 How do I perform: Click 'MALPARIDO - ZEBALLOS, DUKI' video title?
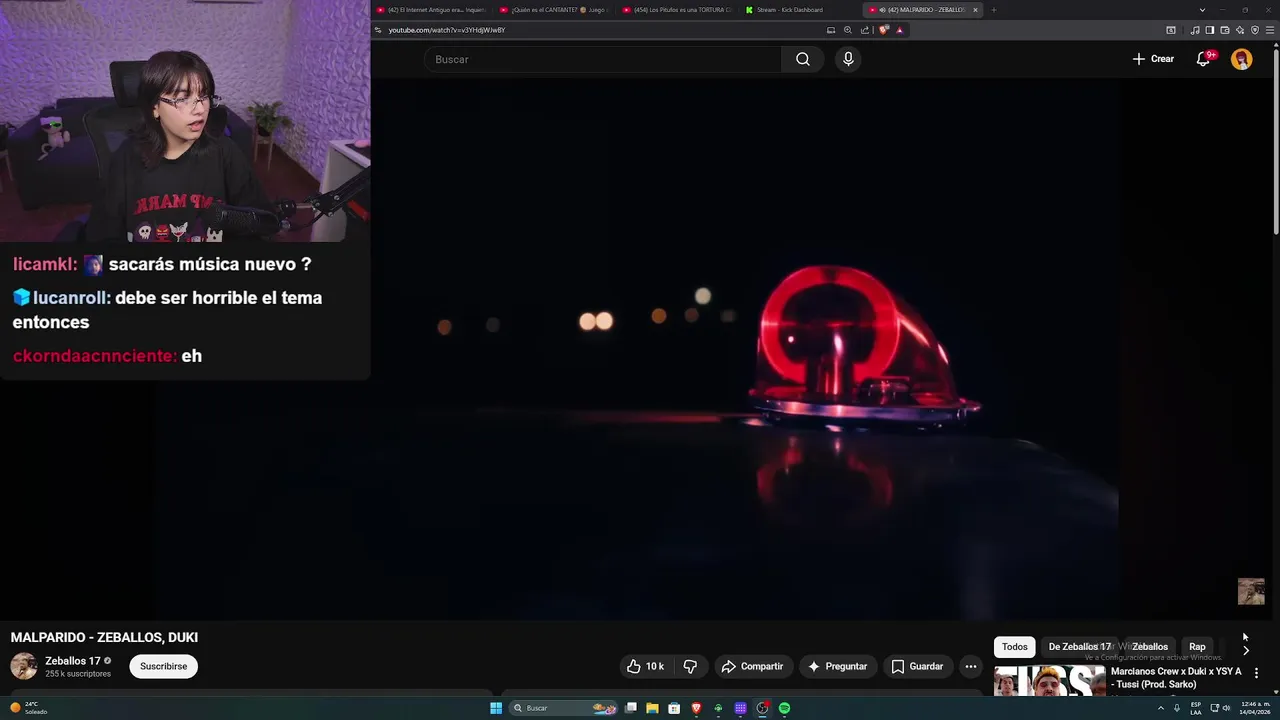click(104, 637)
